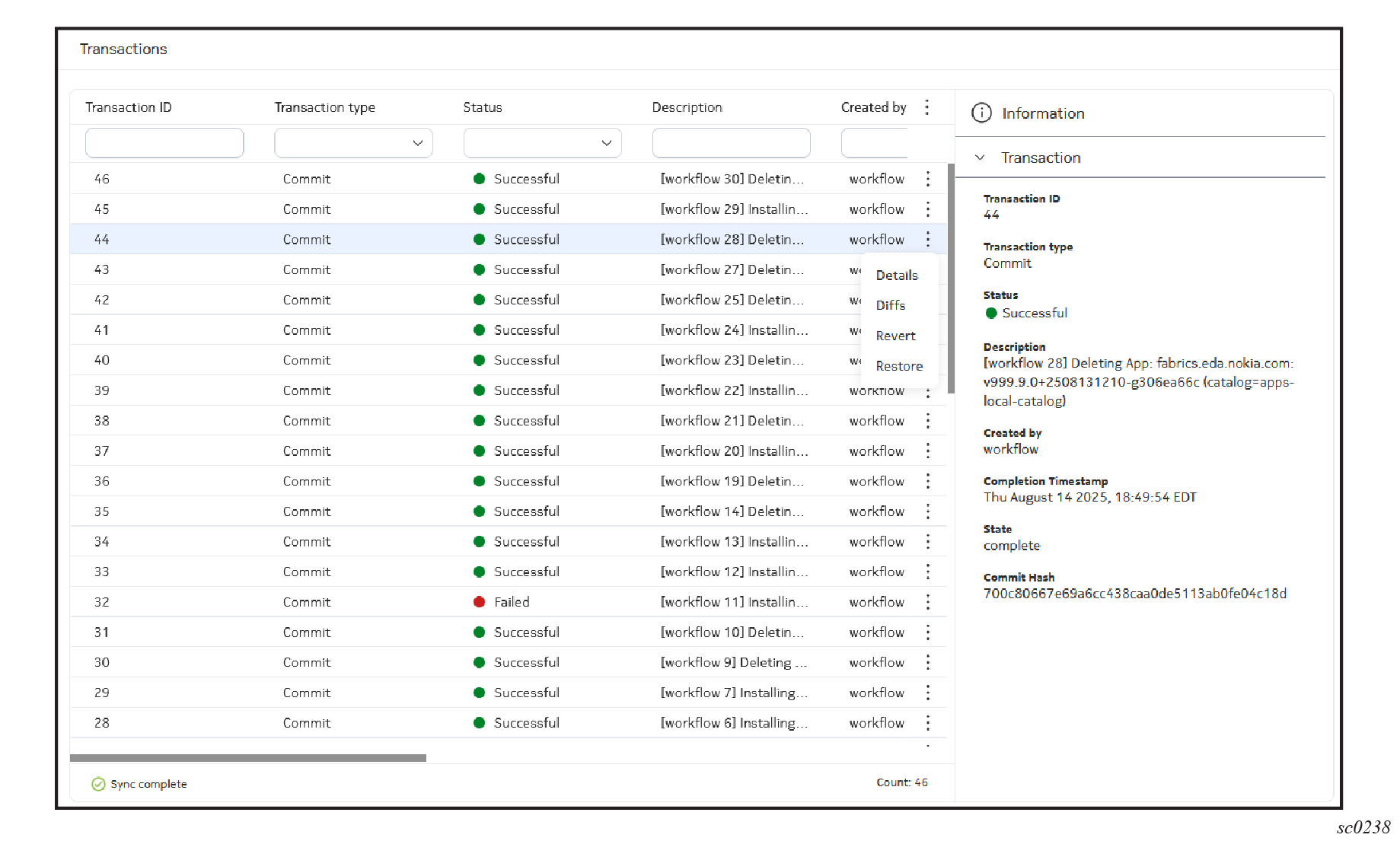Open row actions for transaction 34
1400x841 pixels.
[x=927, y=542]
